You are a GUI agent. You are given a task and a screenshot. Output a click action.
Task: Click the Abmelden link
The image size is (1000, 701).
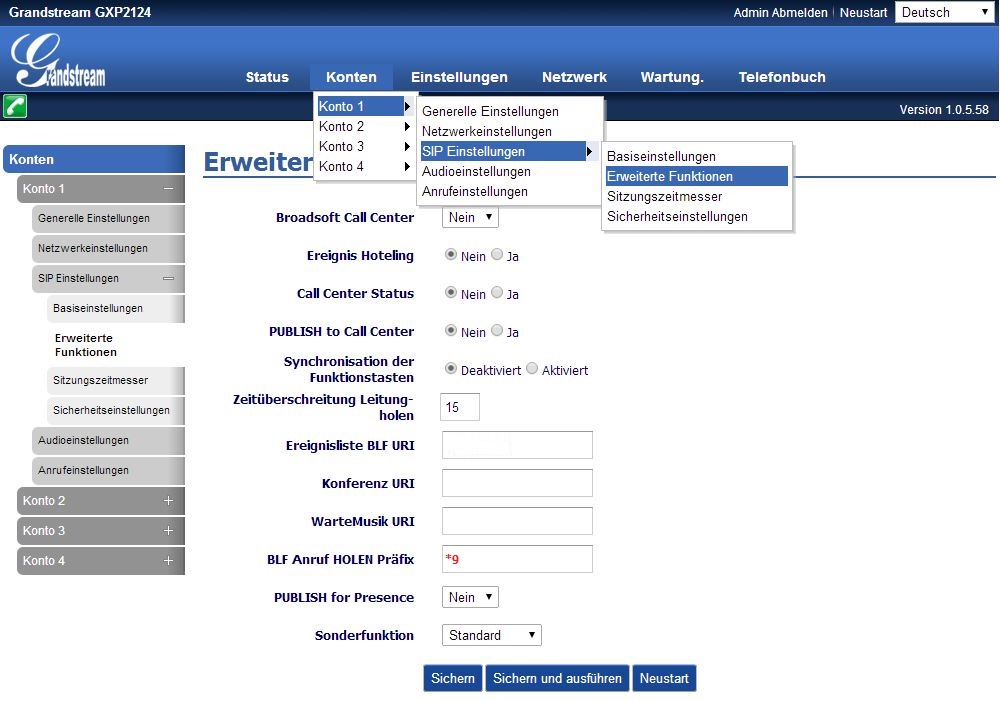click(x=801, y=13)
